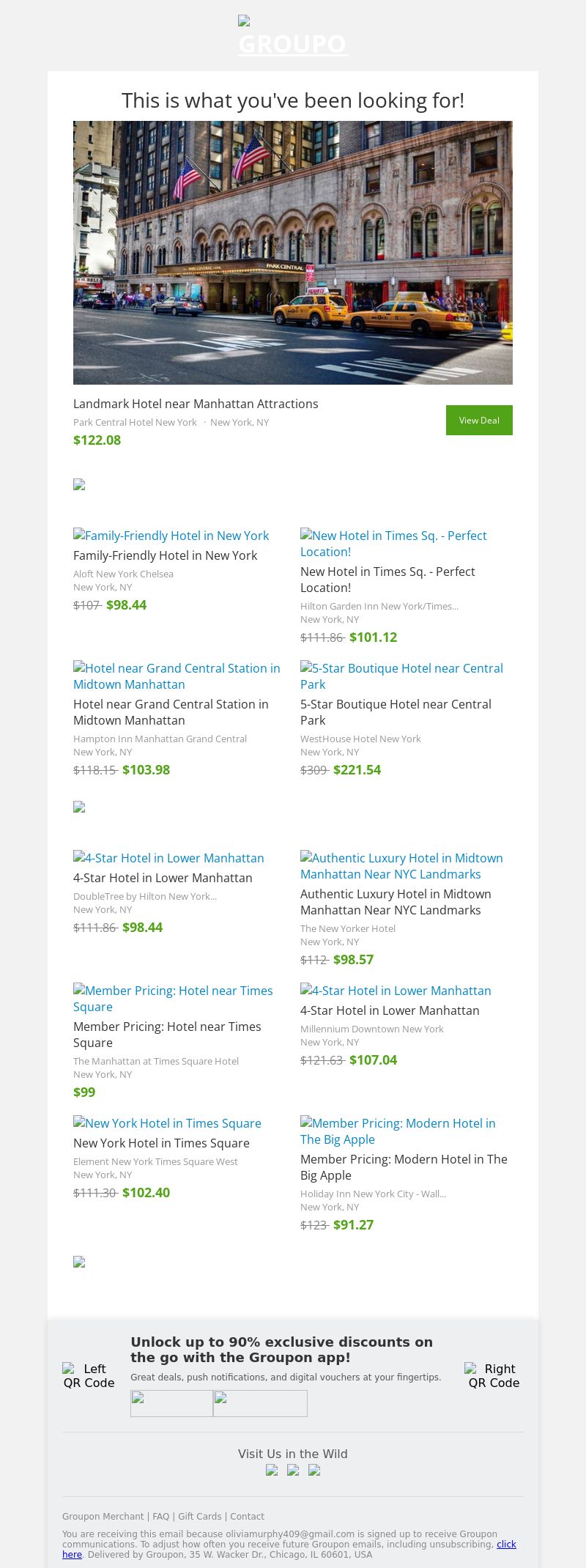Image resolution: width=586 pixels, height=1568 pixels.
Task: Go to the FAQ footer link
Action: coord(161,1517)
